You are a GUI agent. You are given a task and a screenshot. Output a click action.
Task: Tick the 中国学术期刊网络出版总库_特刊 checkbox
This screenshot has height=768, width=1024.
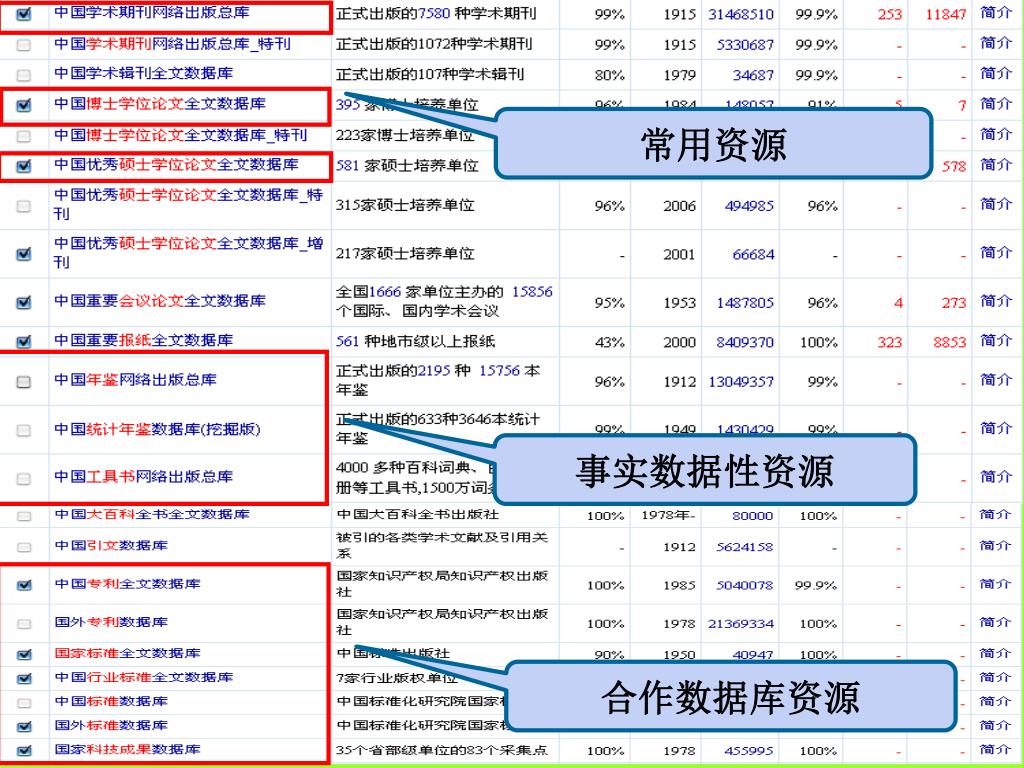tap(24, 45)
